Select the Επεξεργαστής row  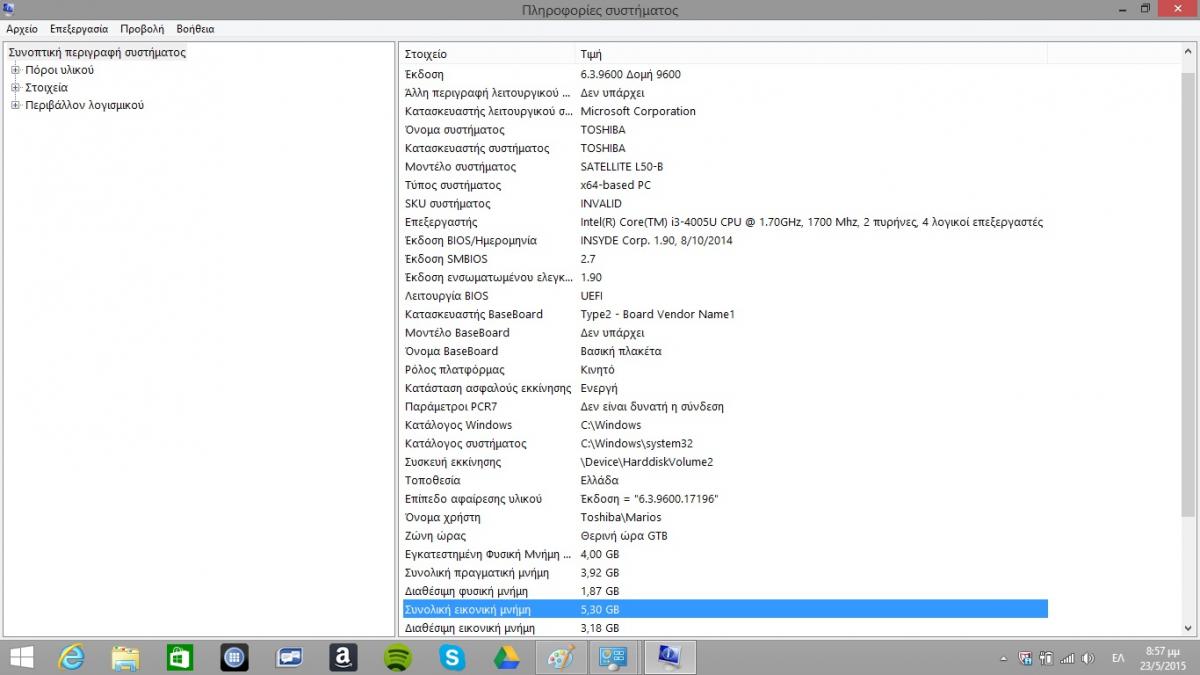click(725, 222)
